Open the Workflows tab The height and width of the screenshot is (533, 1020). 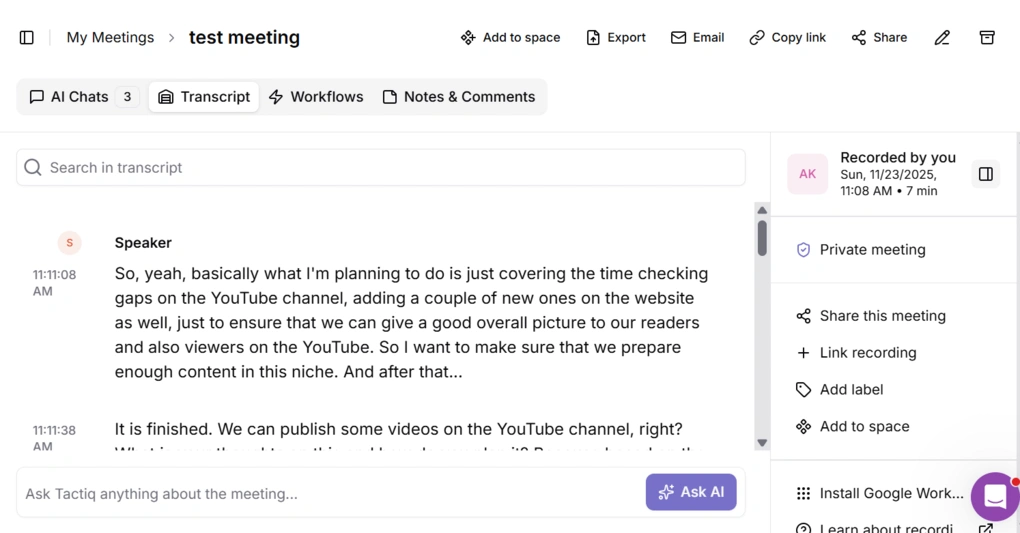coord(316,97)
